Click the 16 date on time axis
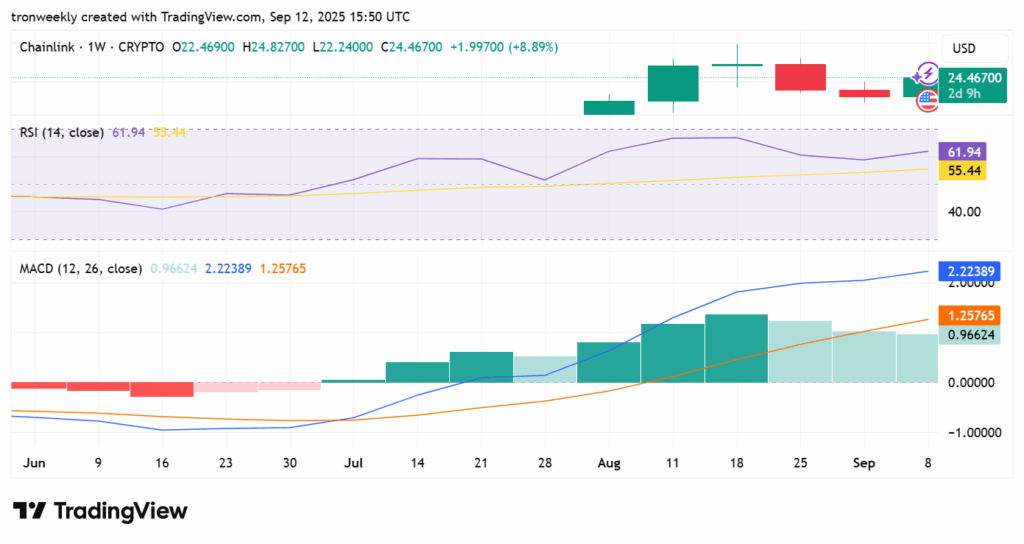The image size is (1024, 544). click(162, 463)
